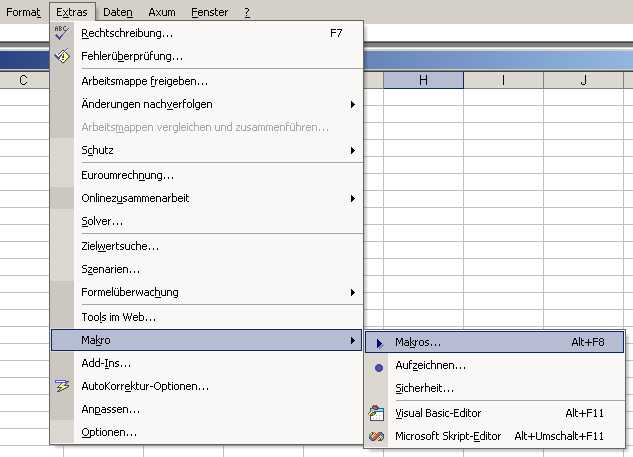Expand the Schutz submenu
This screenshot has height=457, width=633.
pos(353,150)
